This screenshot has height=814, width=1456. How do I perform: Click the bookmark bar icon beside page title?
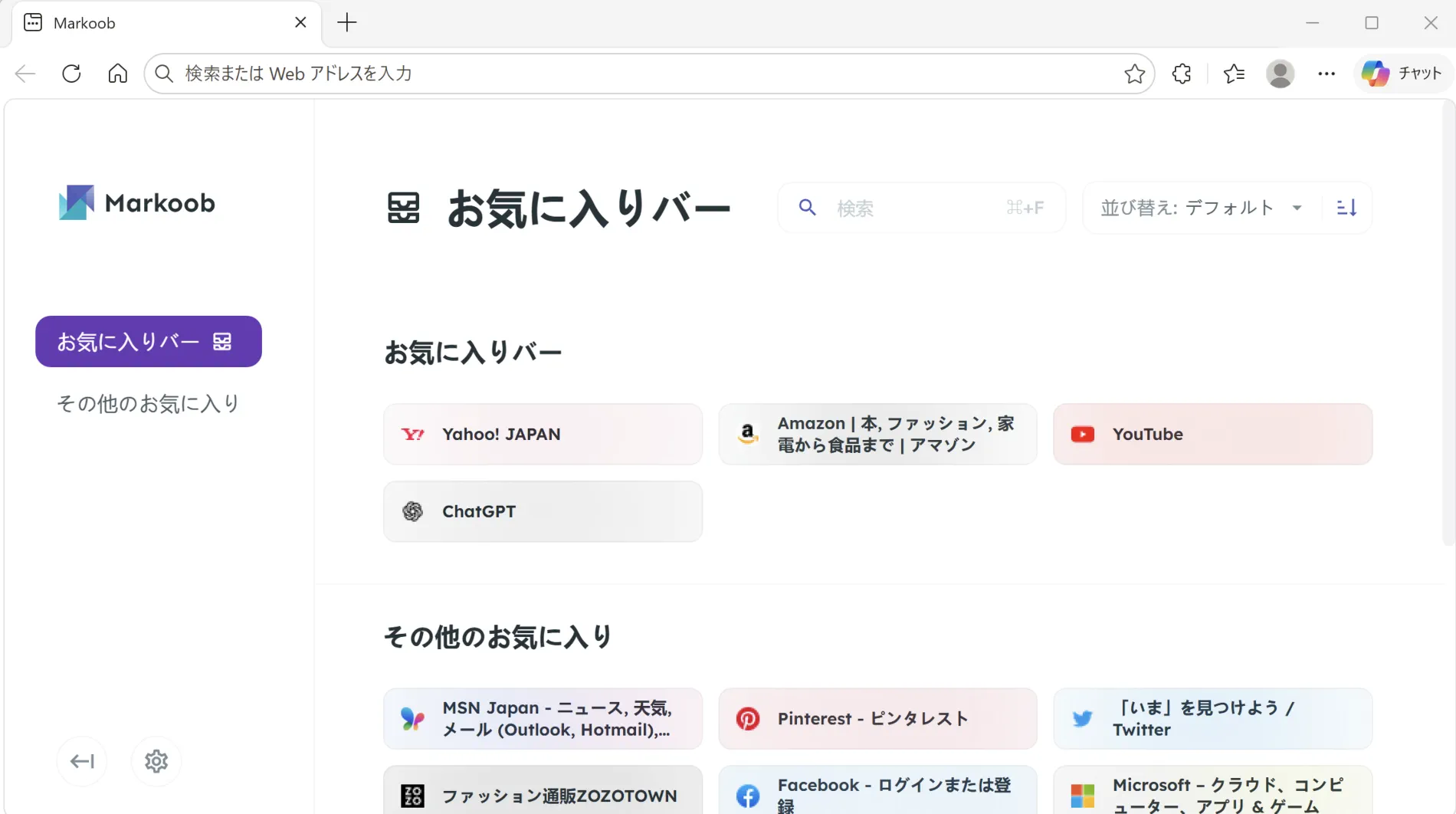404,208
